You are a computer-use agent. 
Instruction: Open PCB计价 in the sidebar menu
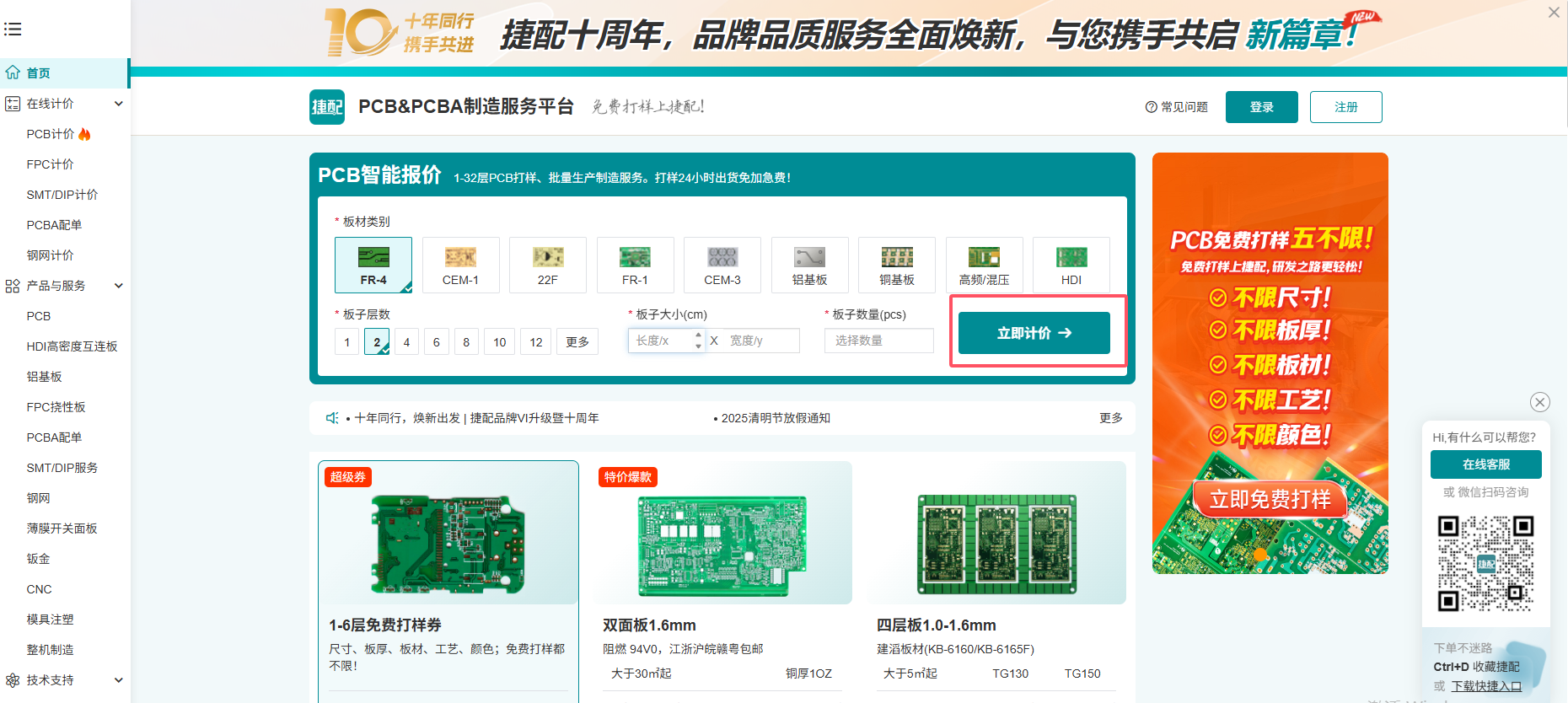click(51, 134)
